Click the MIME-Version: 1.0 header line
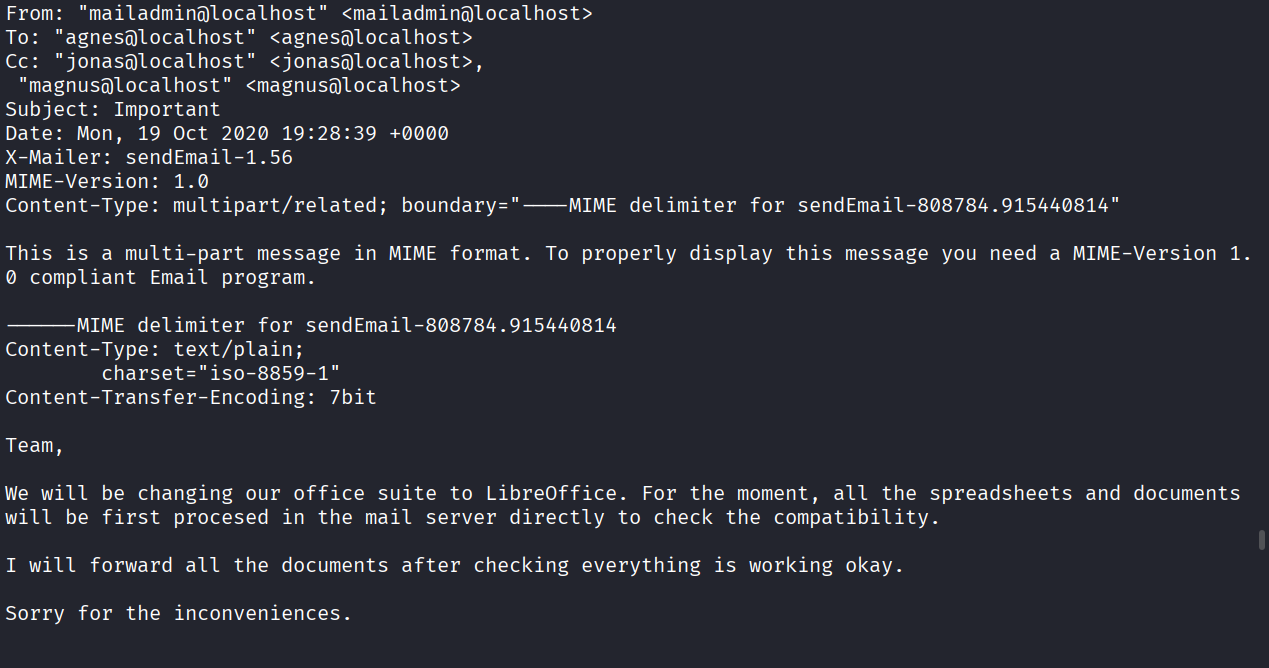 (107, 182)
